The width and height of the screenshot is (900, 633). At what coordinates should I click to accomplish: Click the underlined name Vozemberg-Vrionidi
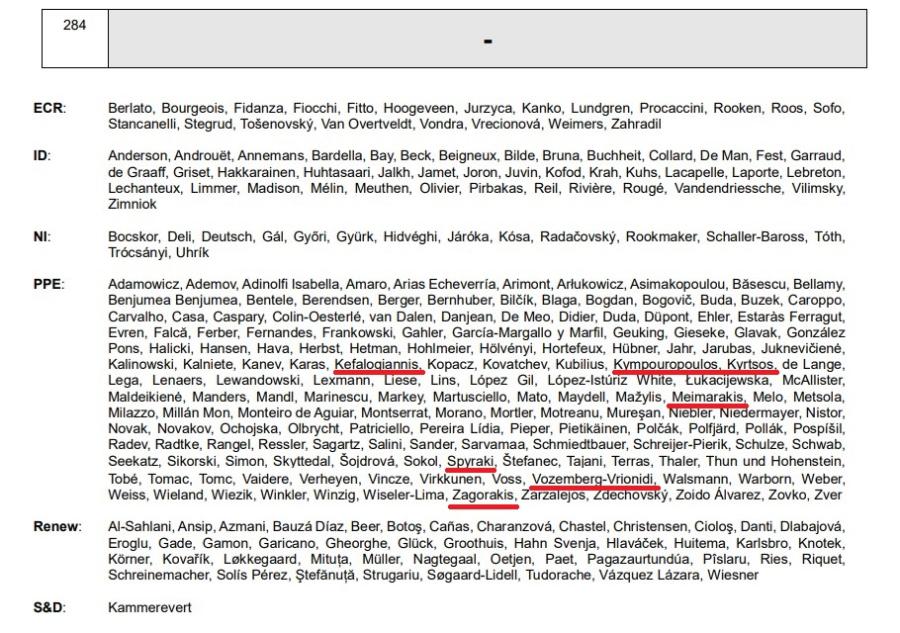[593, 479]
